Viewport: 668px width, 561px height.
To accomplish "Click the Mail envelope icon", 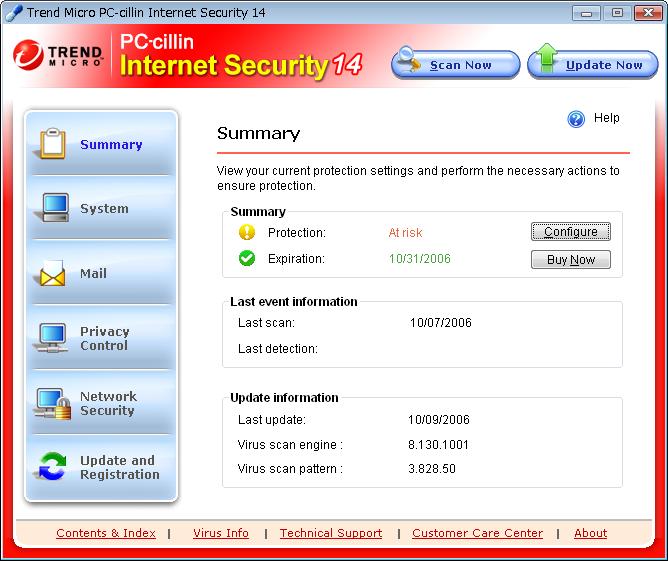I will (x=52, y=273).
